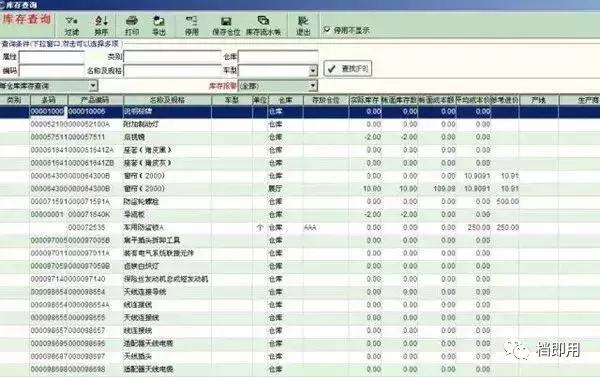Select the 导流板 row

pos(300,214)
